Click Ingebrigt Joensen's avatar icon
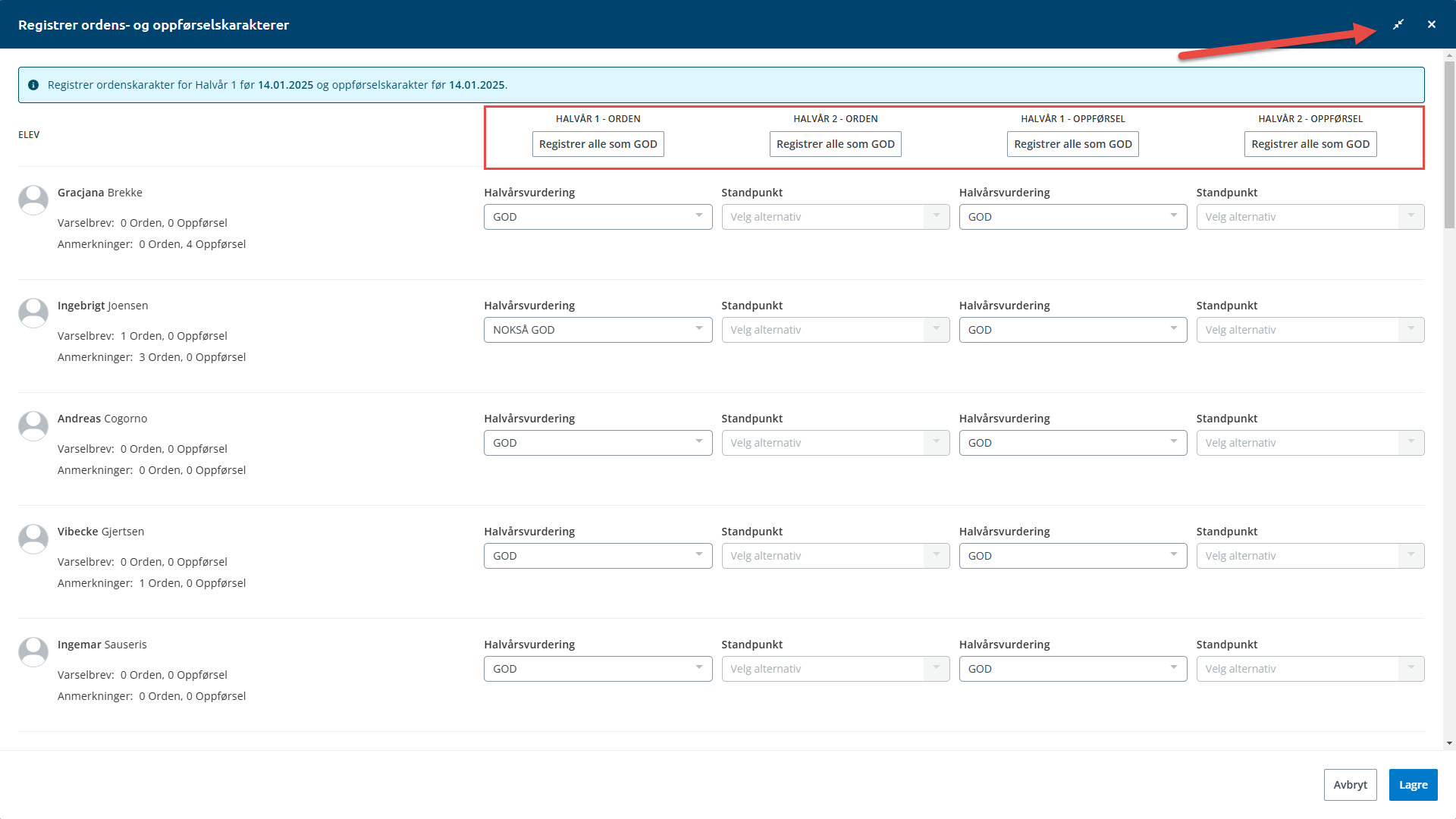The width and height of the screenshot is (1456, 819). point(33,313)
